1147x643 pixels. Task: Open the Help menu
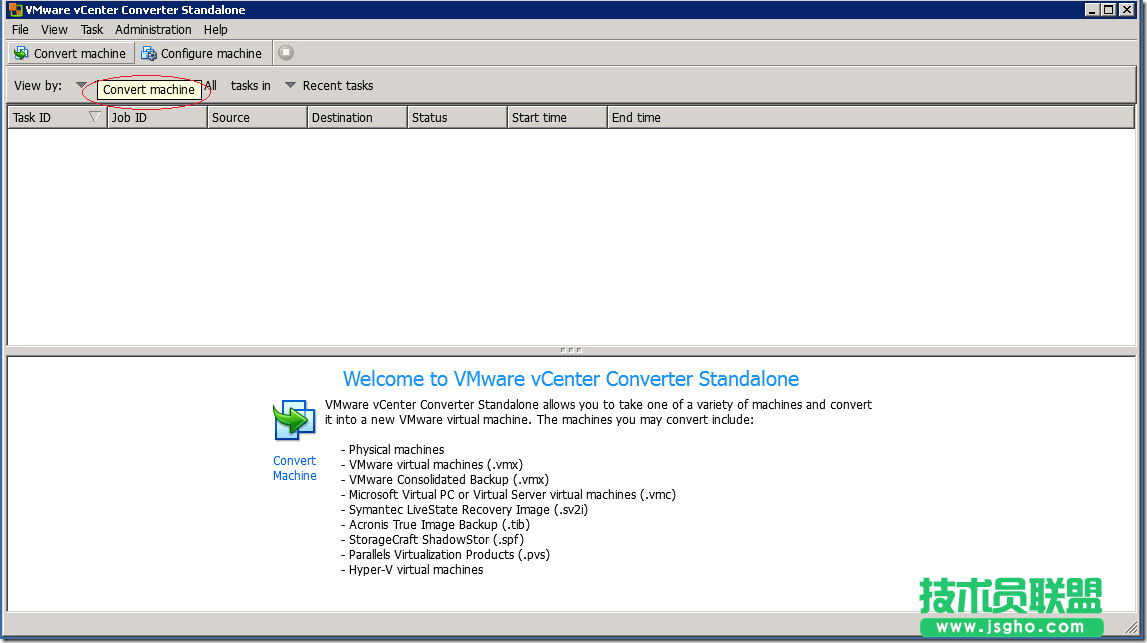[x=215, y=29]
